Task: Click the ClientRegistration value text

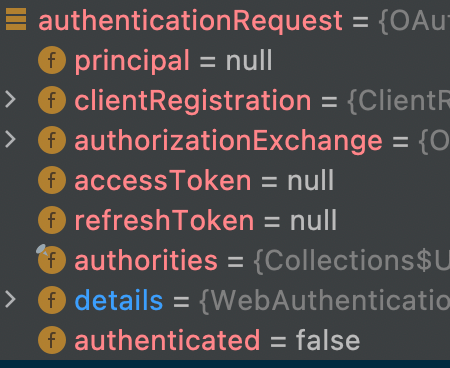Action: pos(398,100)
